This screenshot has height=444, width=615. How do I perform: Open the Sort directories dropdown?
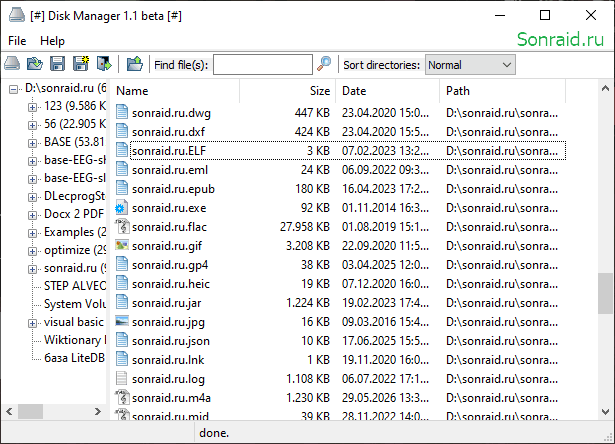(x=470, y=65)
